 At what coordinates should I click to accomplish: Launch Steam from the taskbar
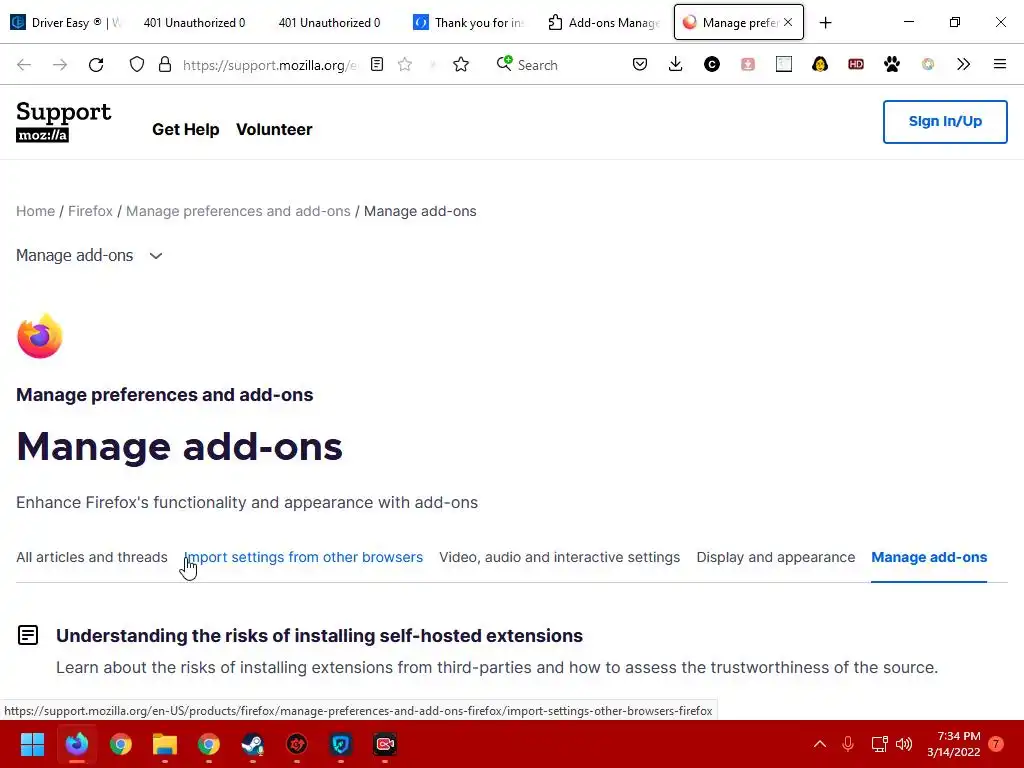tap(253, 744)
